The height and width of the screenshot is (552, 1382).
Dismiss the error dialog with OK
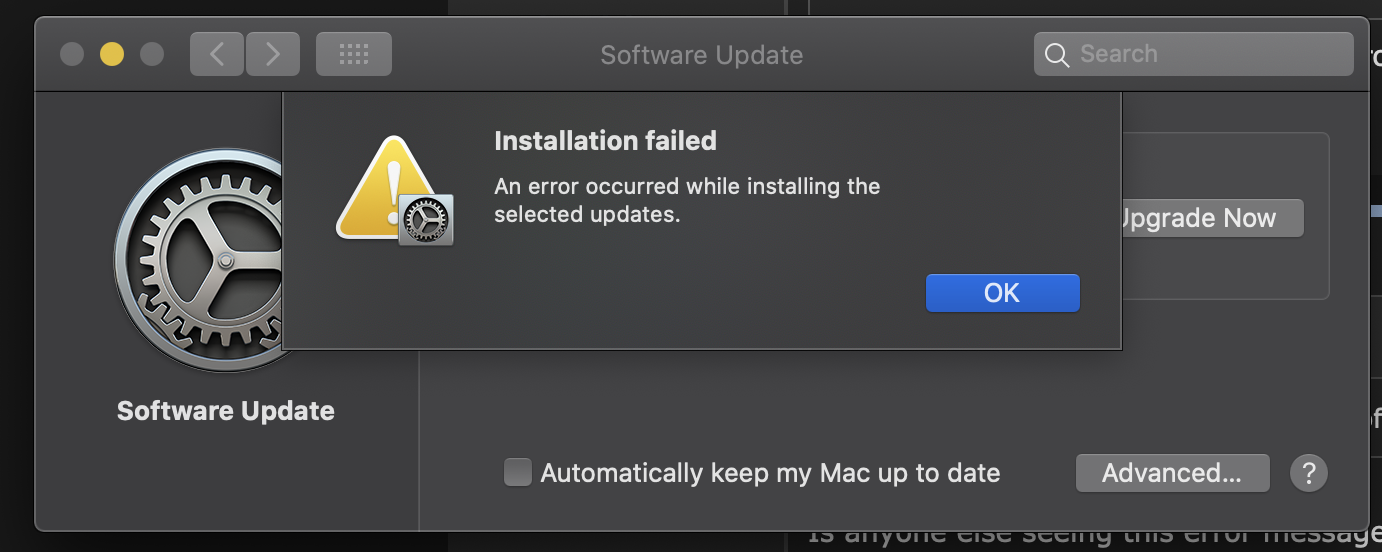click(1002, 293)
